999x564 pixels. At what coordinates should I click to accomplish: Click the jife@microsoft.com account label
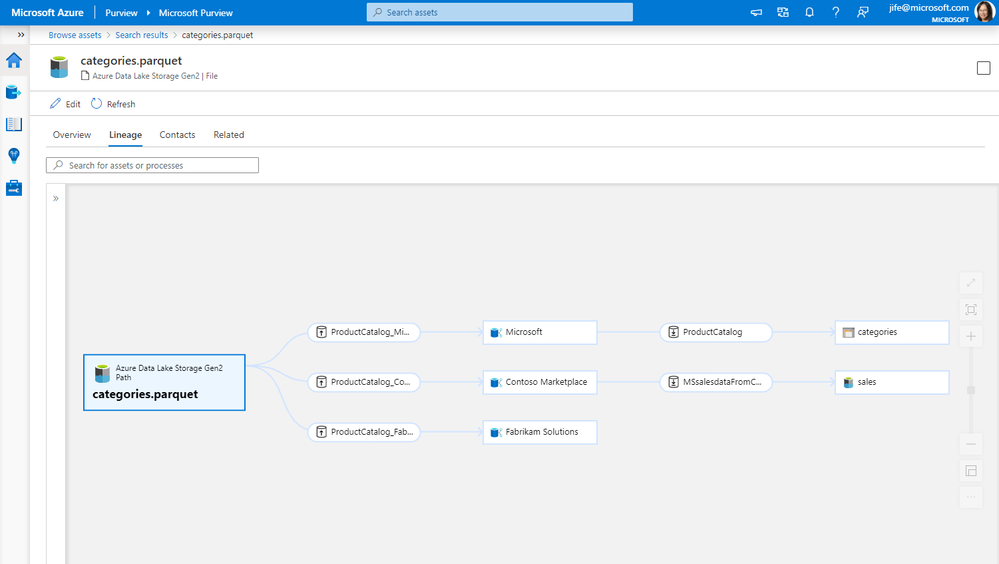(929, 8)
